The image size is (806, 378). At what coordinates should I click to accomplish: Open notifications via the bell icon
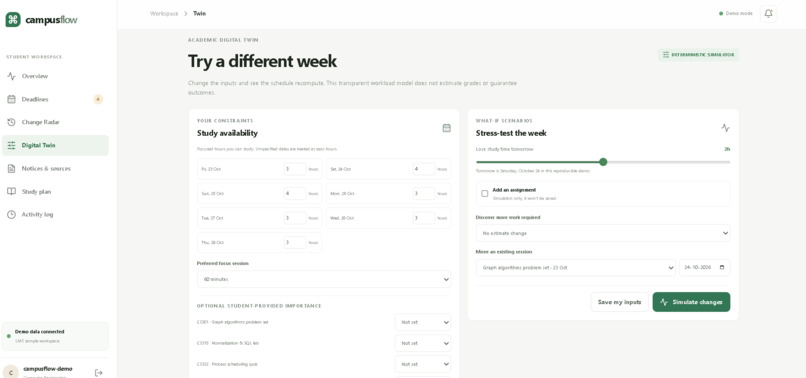pyautogui.click(x=768, y=14)
